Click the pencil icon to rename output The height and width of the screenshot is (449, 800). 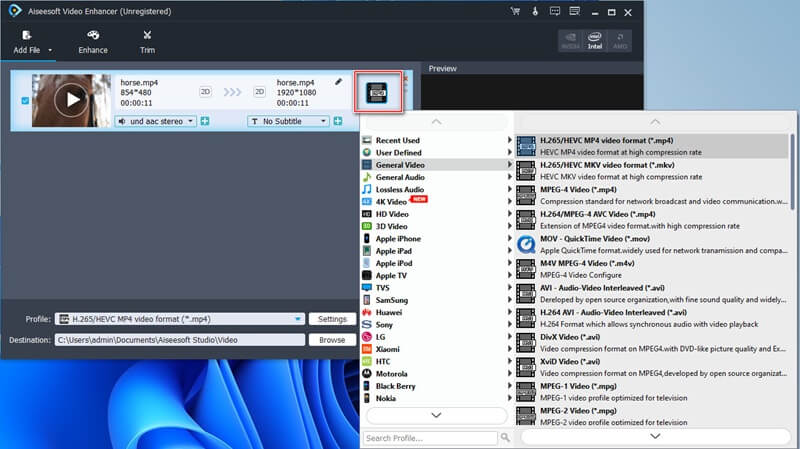(338, 81)
